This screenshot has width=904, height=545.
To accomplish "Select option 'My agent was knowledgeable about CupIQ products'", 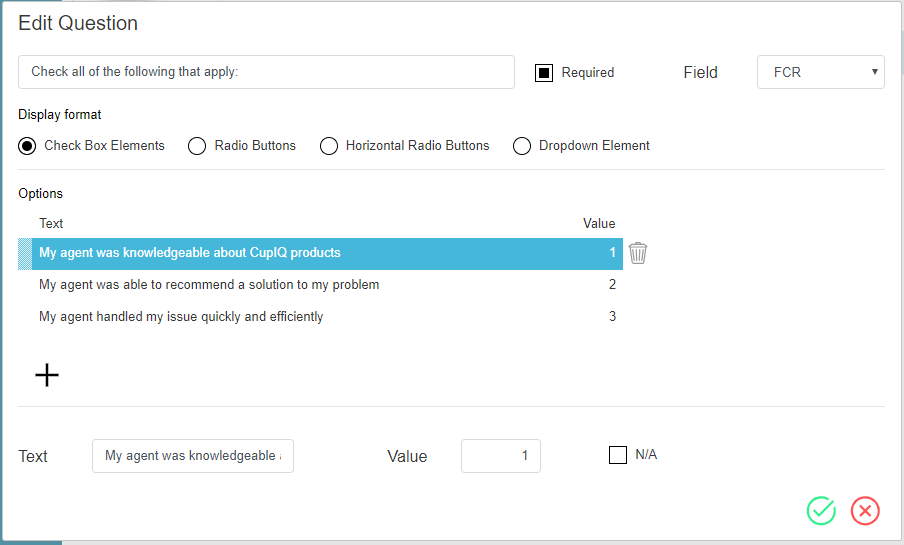I will [190, 253].
